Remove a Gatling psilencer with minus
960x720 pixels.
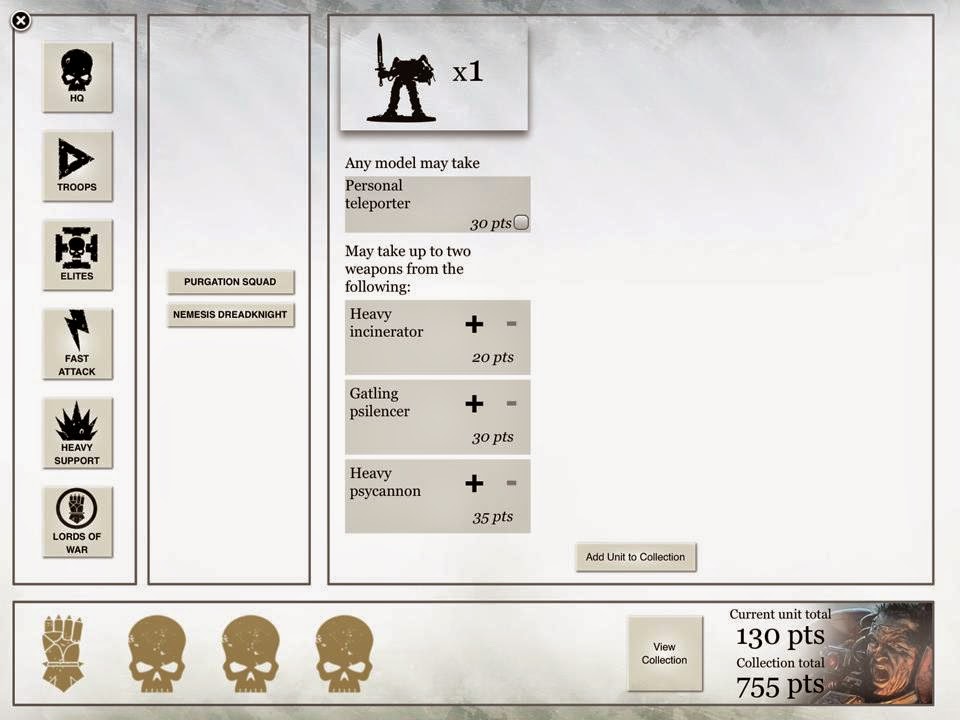[511, 403]
